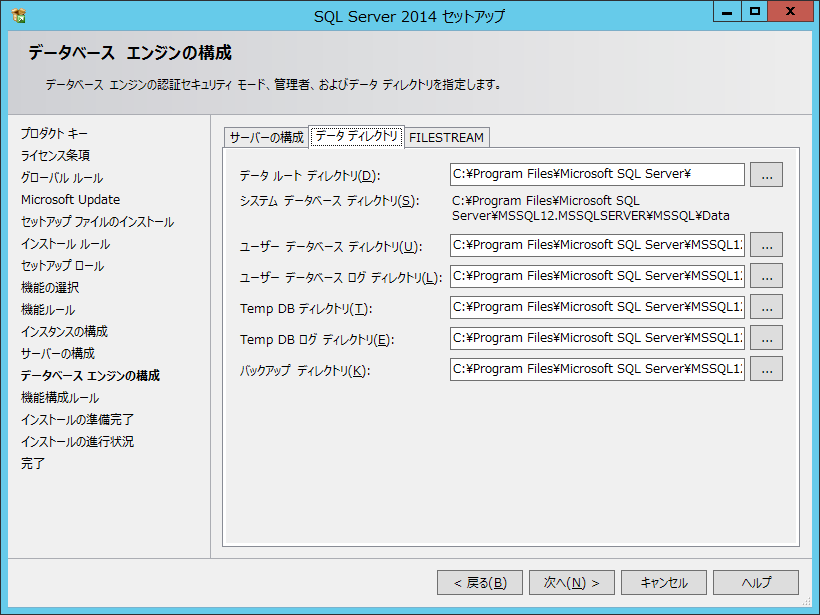Image resolution: width=820 pixels, height=615 pixels.
Task: Open the FILESTREAM tab
Action: (446, 137)
